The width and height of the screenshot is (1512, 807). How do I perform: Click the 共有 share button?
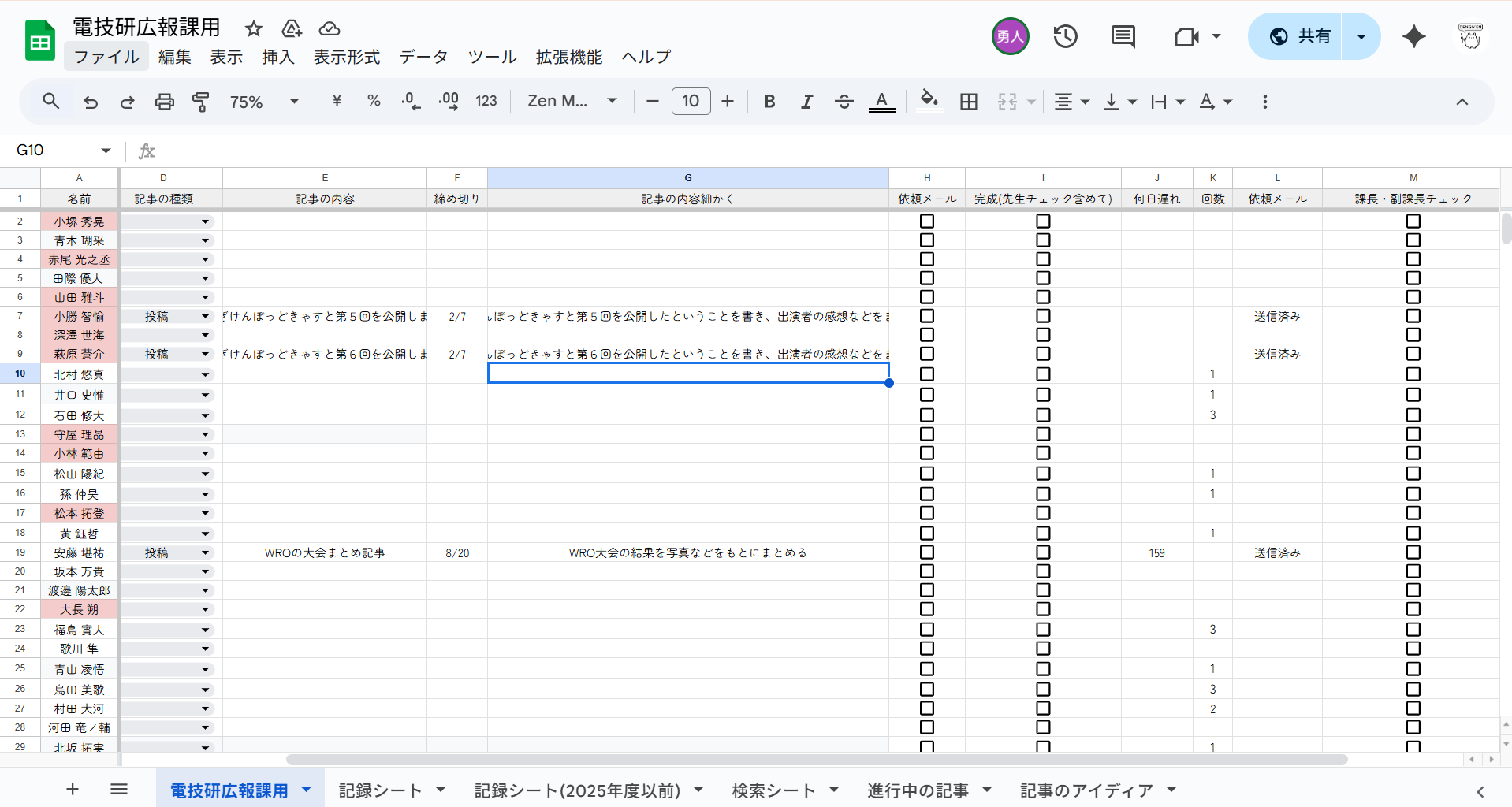[x=1299, y=36]
